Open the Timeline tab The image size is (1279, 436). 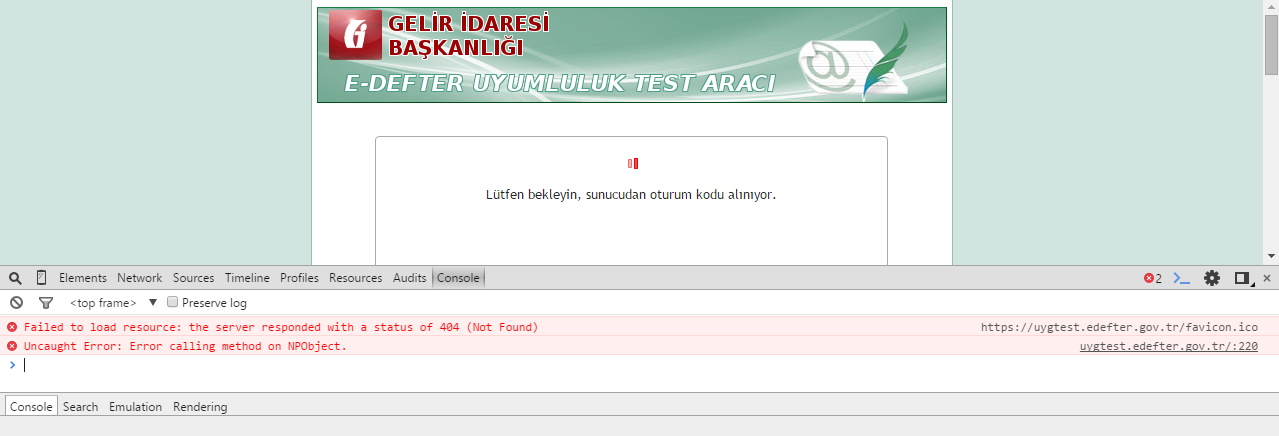247,278
